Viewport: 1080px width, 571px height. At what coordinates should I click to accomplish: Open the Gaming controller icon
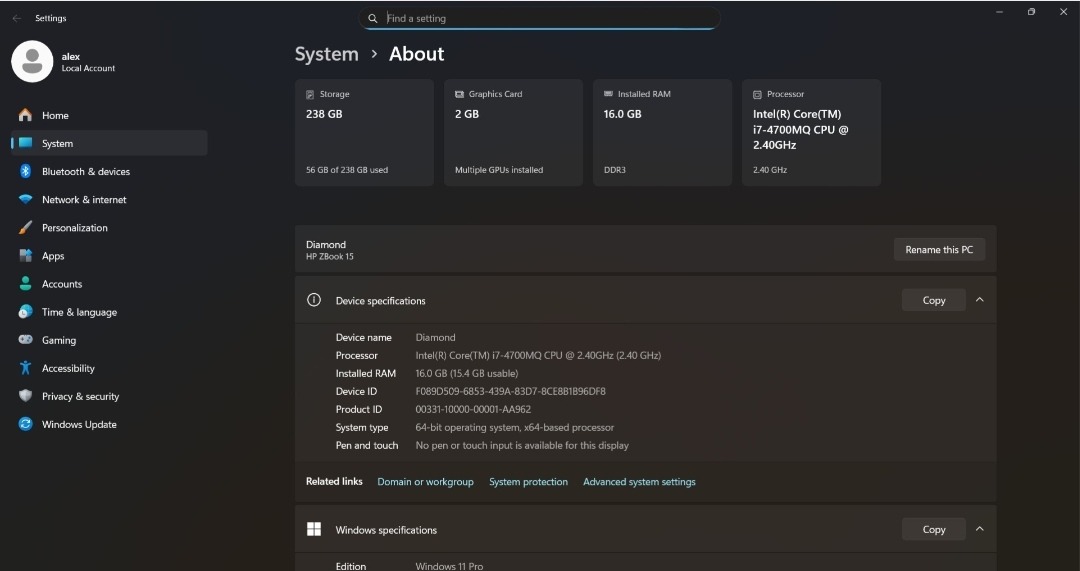(x=25, y=340)
